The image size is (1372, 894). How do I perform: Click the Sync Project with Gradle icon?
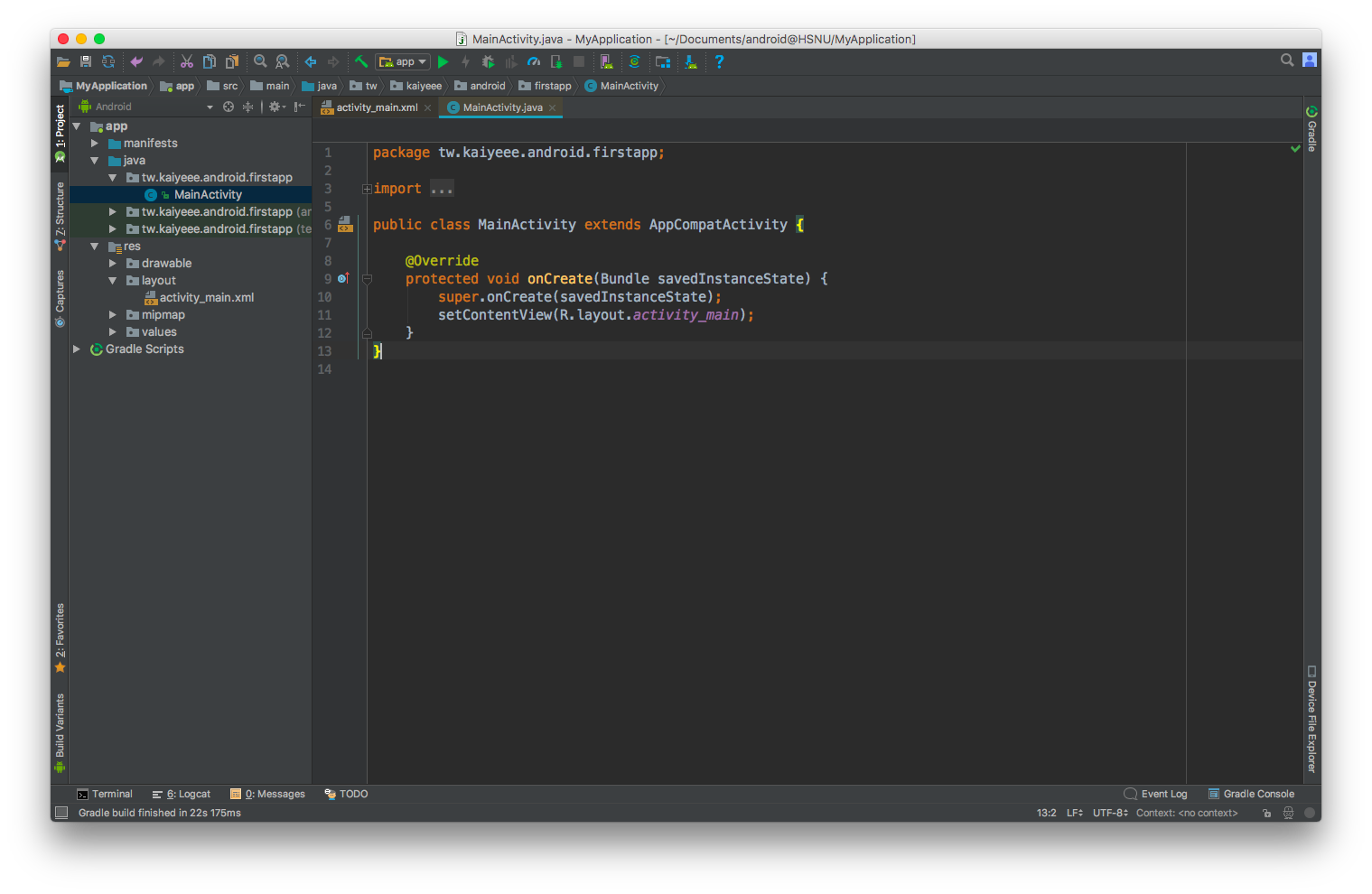pyautogui.click(x=634, y=61)
